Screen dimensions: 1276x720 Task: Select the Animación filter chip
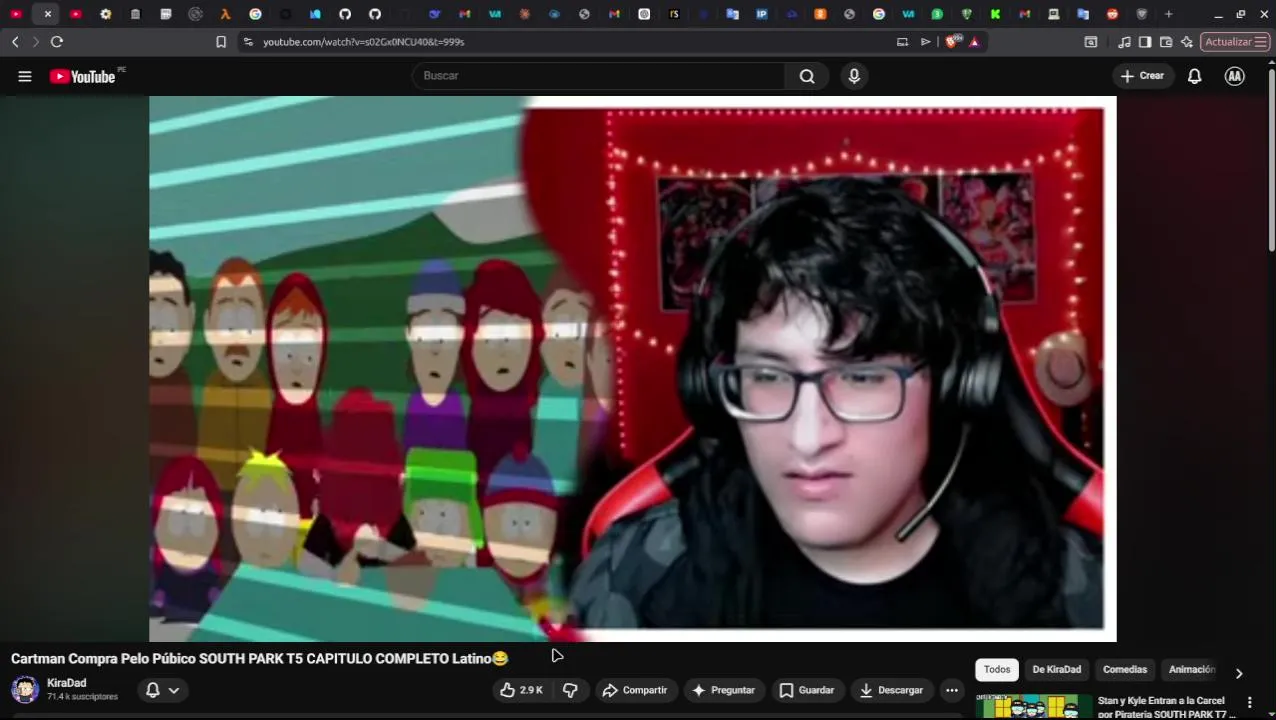(1191, 670)
